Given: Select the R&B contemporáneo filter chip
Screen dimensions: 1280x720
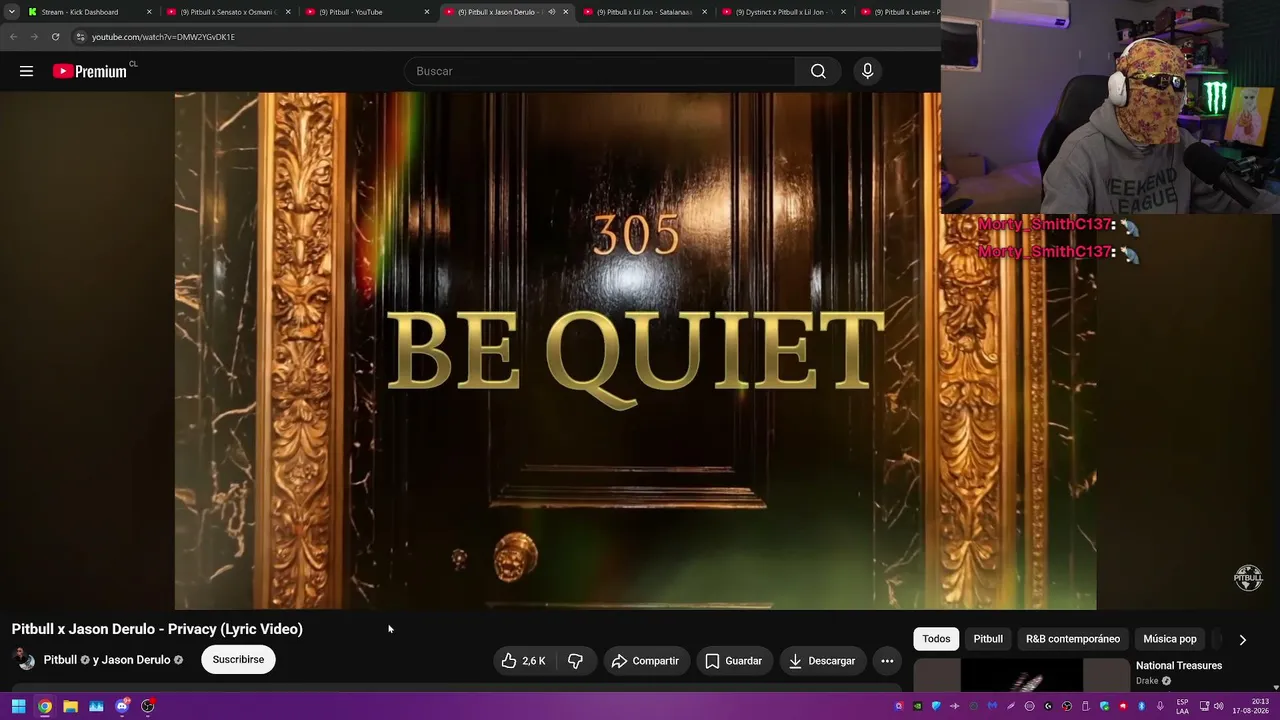Looking at the screenshot, I should click(1073, 639).
